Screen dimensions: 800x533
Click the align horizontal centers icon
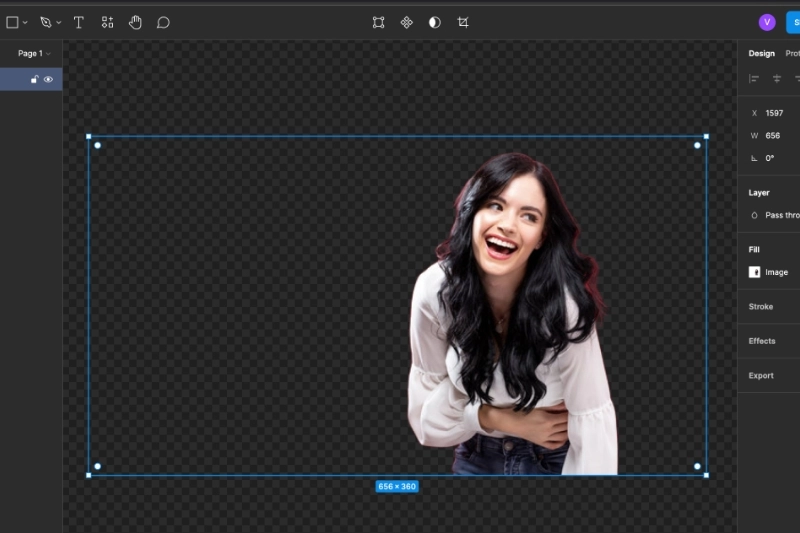[x=777, y=79]
